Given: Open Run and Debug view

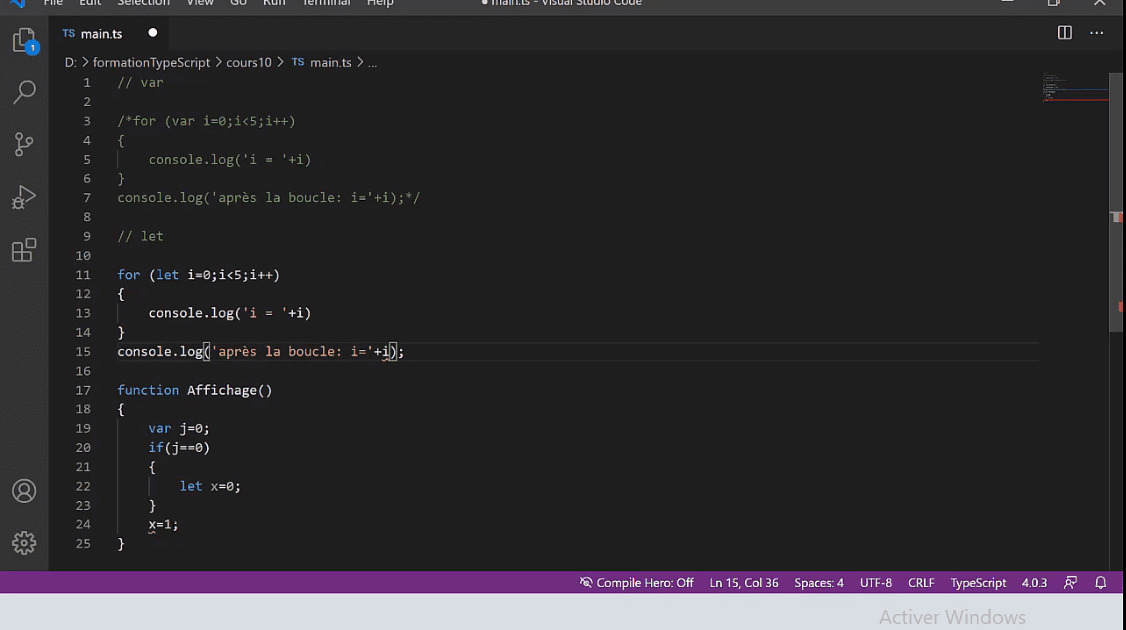Looking at the screenshot, I should [24, 197].
